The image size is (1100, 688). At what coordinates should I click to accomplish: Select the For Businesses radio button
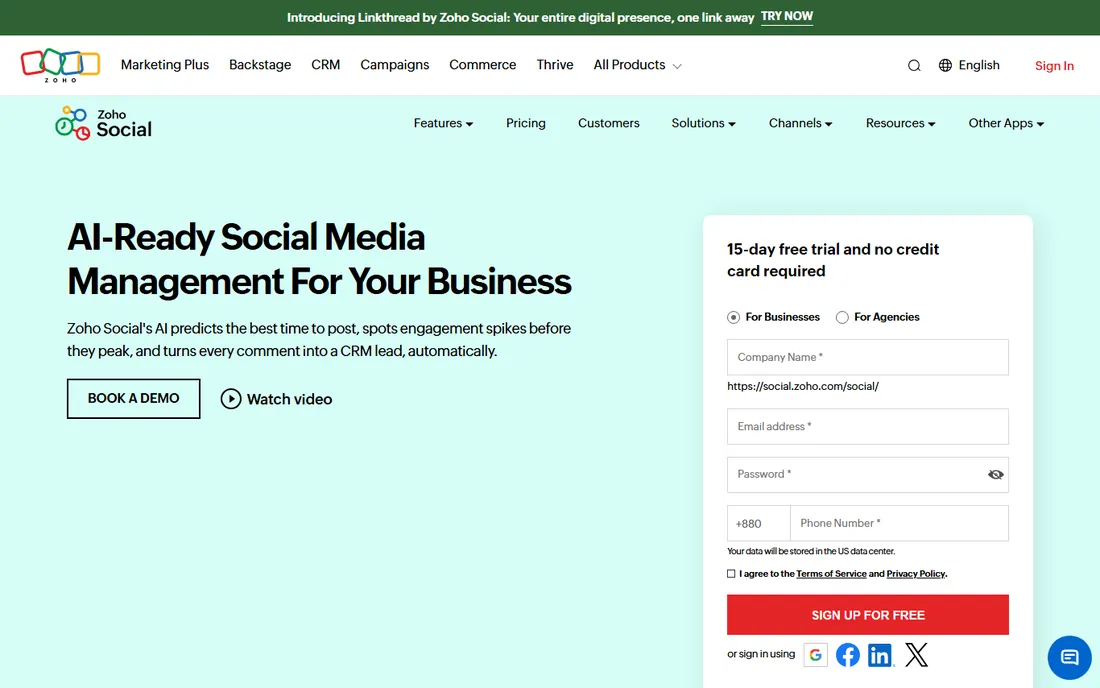click(x=733, y=318)
